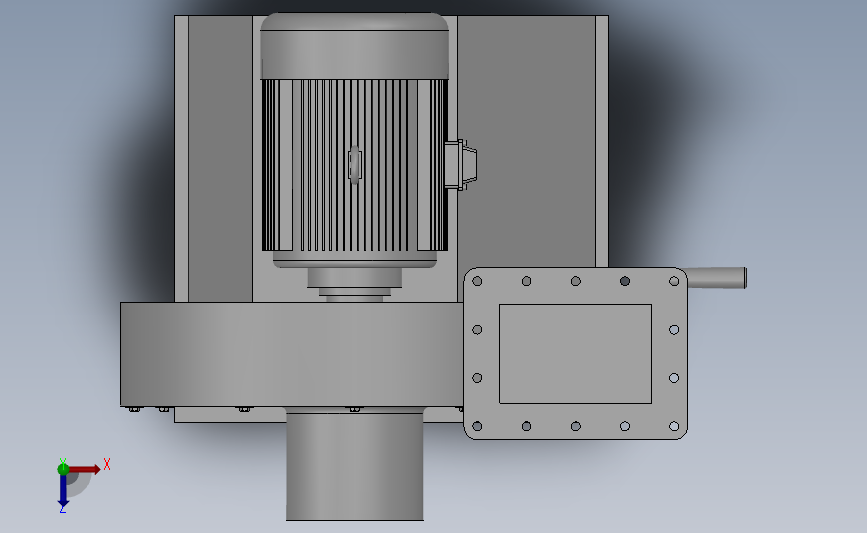The height and width of the screenshot is (533, 867).
Task: Select the wide blower housing body
Action: pos(291,354)
